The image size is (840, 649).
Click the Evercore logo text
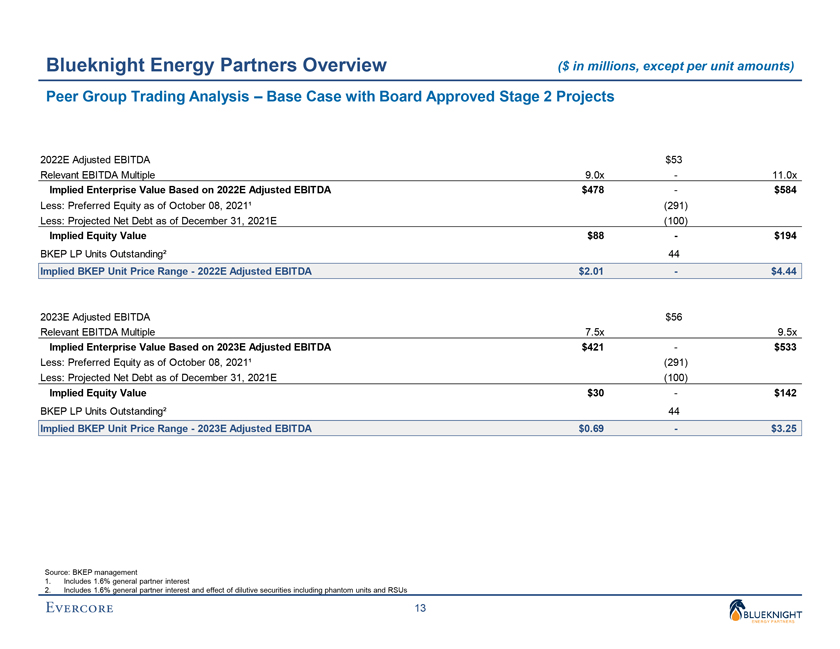point(79,608)
